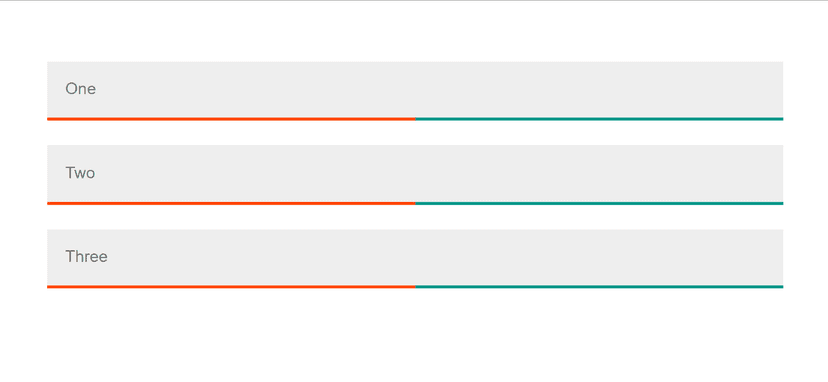Click the "Three" placeholder text

tap(87, 257)
